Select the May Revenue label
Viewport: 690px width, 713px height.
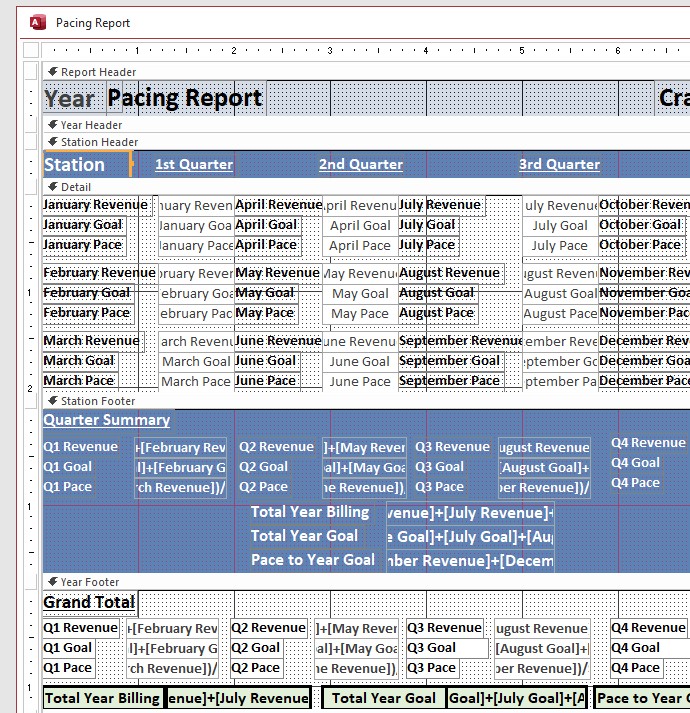pos(278,273)
